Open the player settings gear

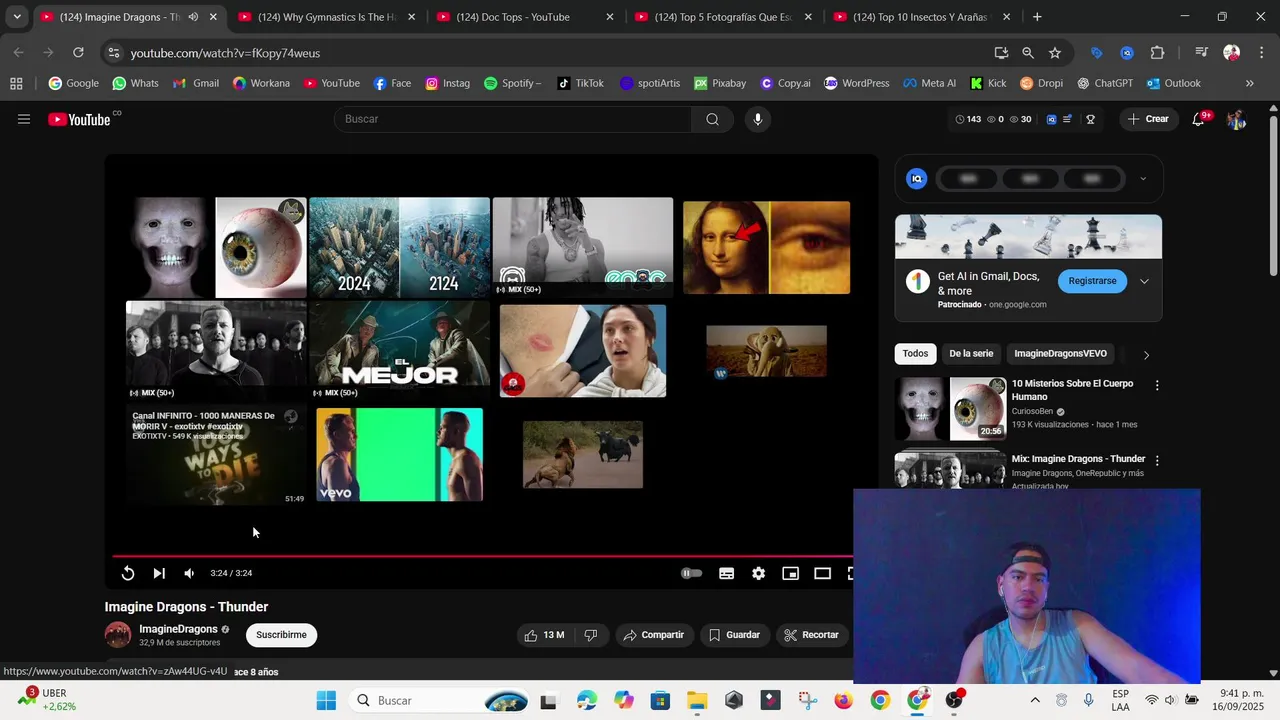tap(759, 573)
